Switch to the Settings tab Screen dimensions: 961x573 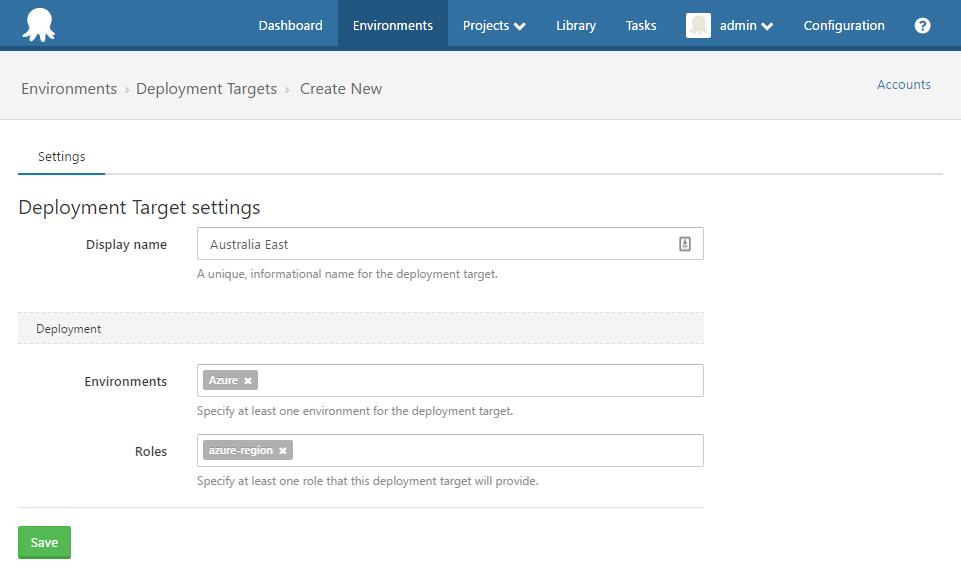pos(61,157)
